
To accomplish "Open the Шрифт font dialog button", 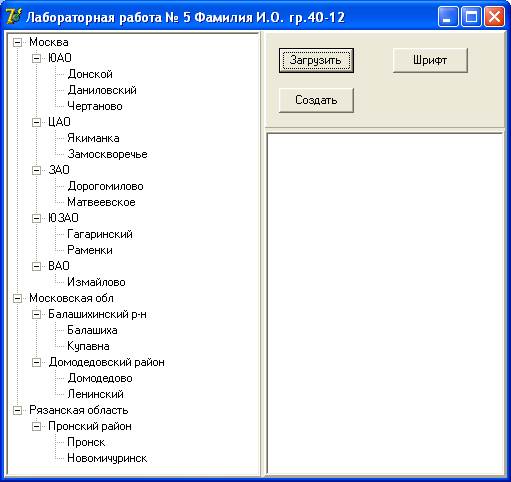I will point(430,60).
